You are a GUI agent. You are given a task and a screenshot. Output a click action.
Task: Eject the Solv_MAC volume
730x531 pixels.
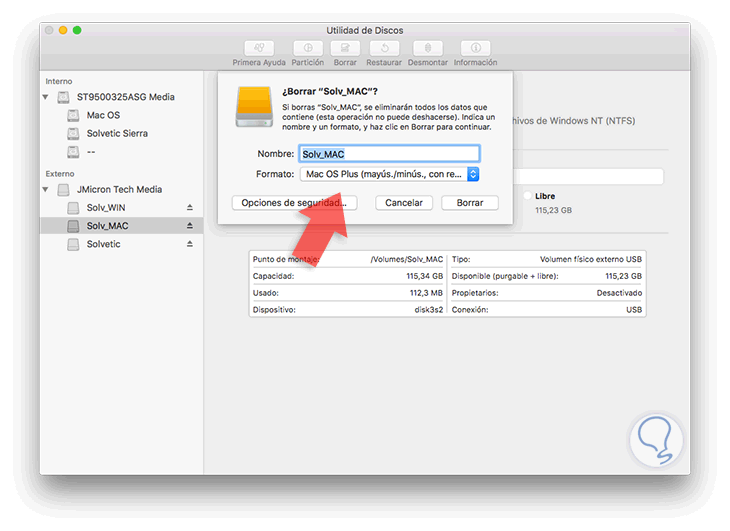coord(189,225)
